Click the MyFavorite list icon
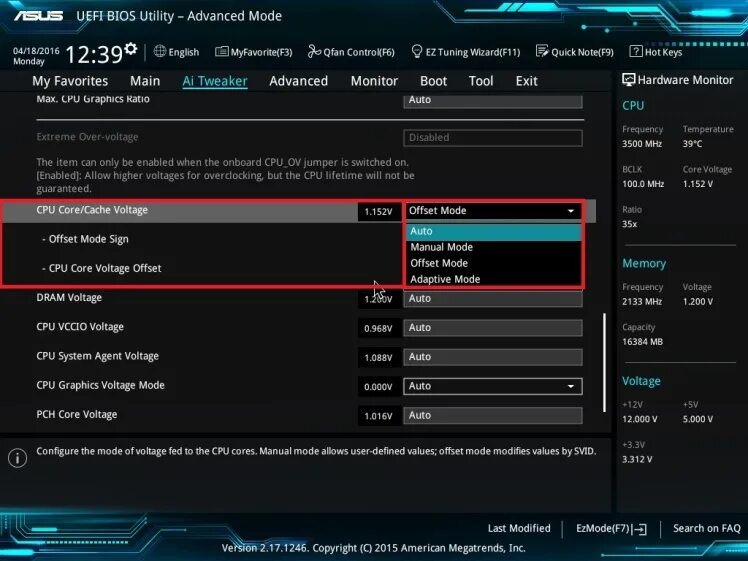The image size is (748, 561). coord(221,52)
